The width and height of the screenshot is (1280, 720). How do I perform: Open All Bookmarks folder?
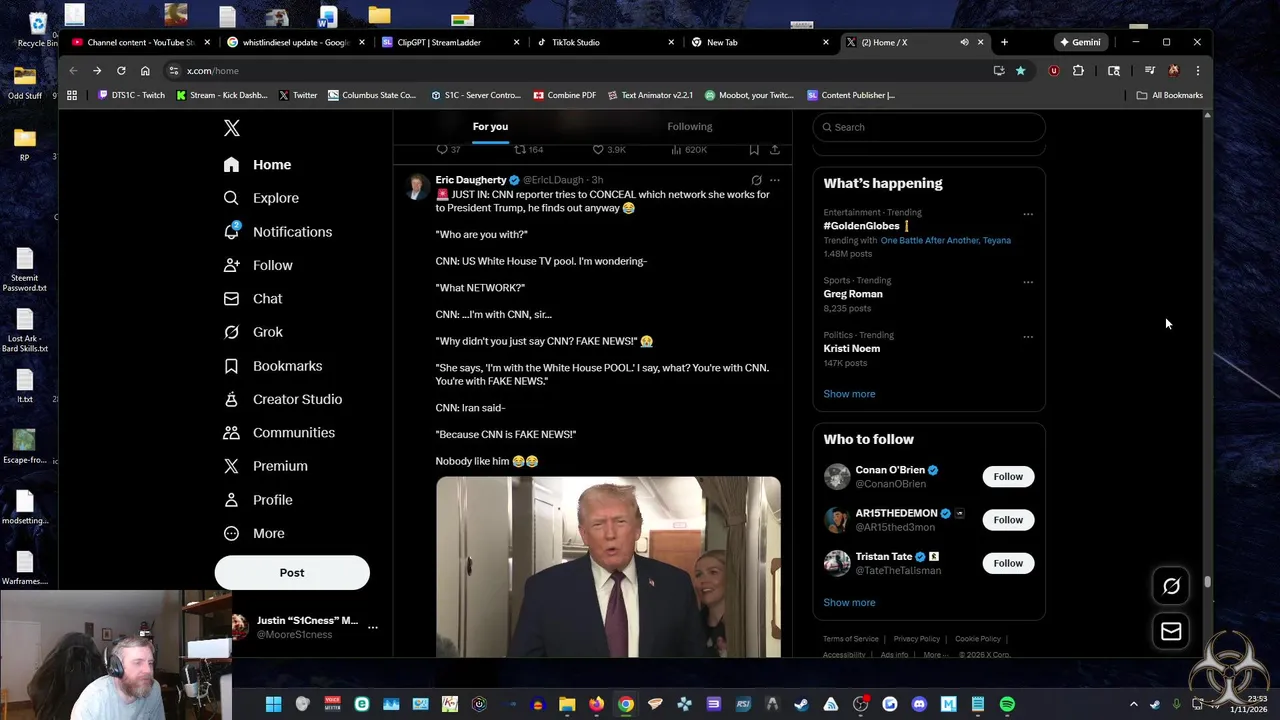tap(1169, 95)
